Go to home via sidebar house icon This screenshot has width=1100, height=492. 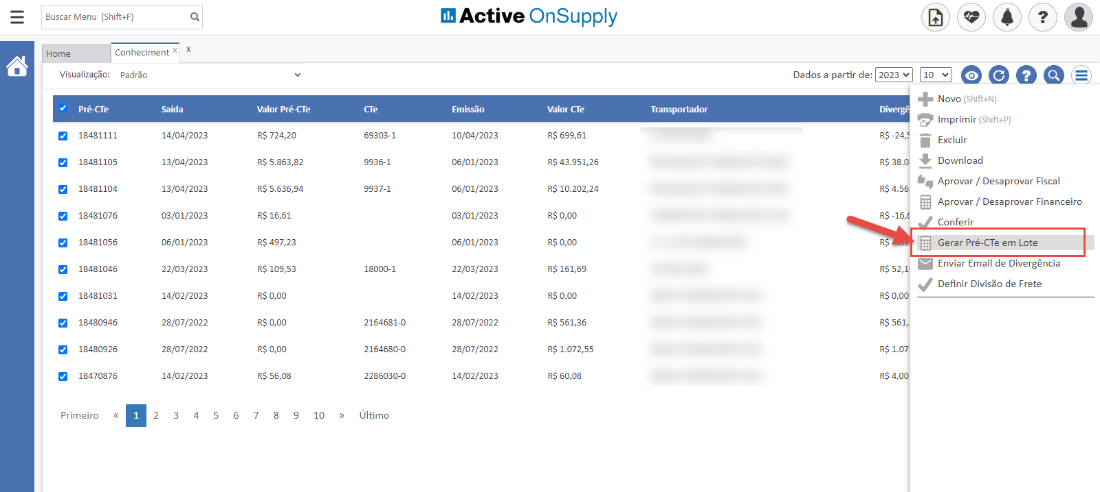pos(17,67)
